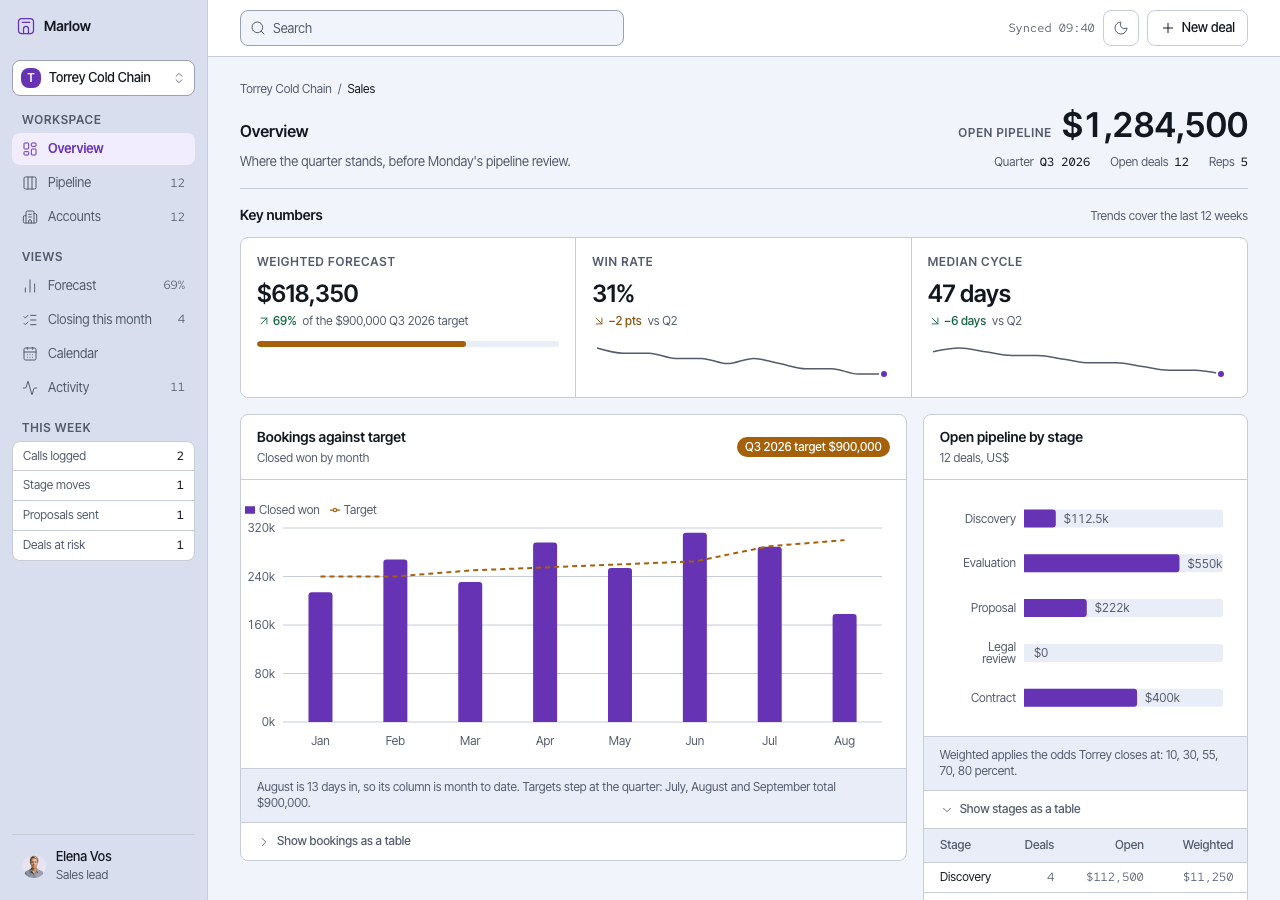Click the $11,250 weighted amount cell
Image resolution: width=1280 pixels, height=900 pixels.
click(x=1208, y=877)
